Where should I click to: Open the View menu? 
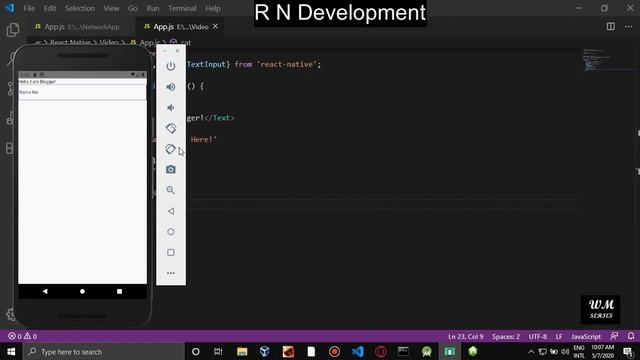[111, 8]
